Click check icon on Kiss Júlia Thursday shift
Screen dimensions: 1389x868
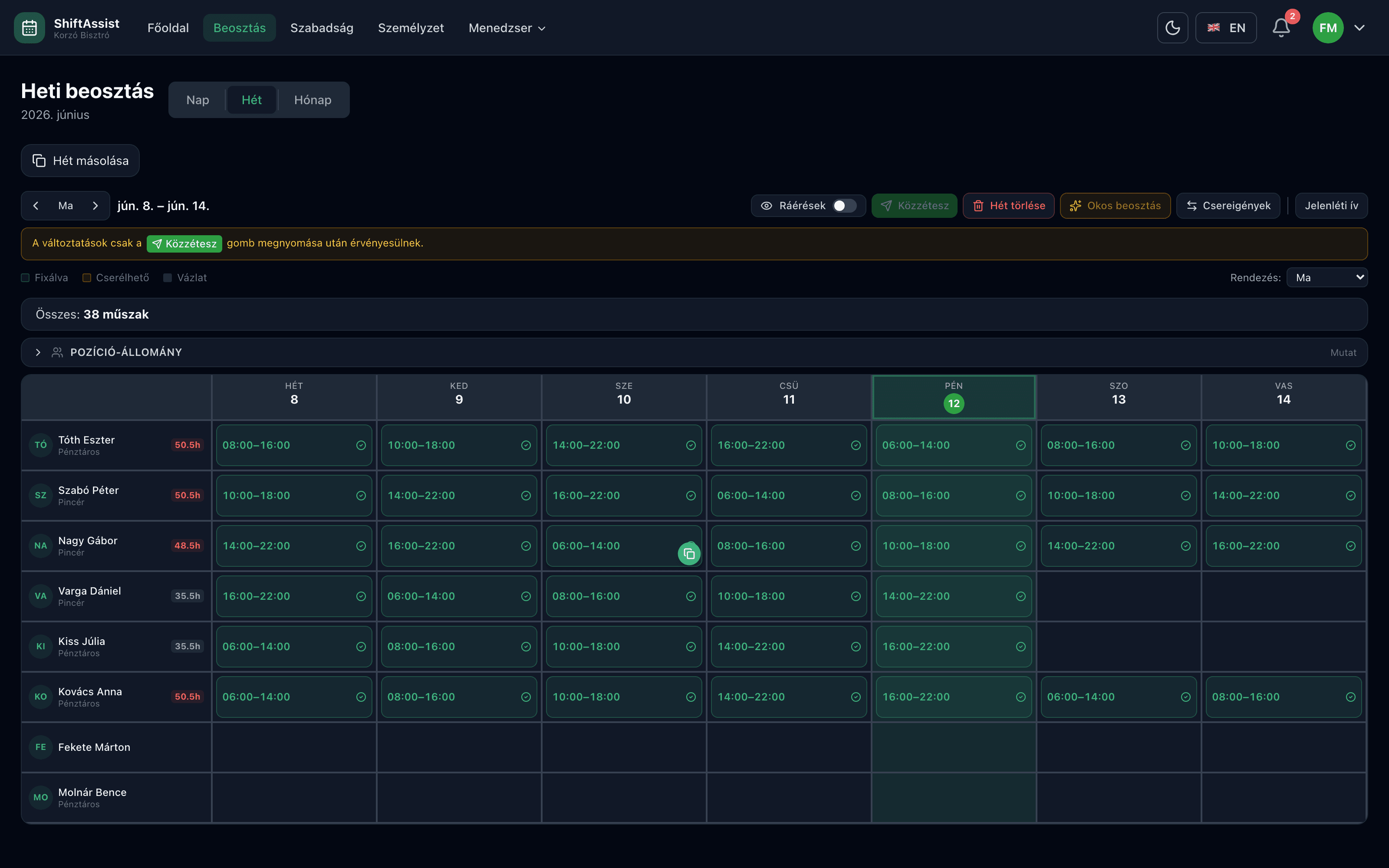point(856,646)
